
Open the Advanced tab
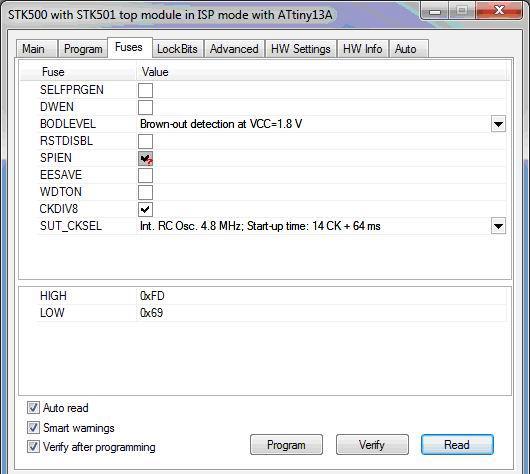coord(234,49)
